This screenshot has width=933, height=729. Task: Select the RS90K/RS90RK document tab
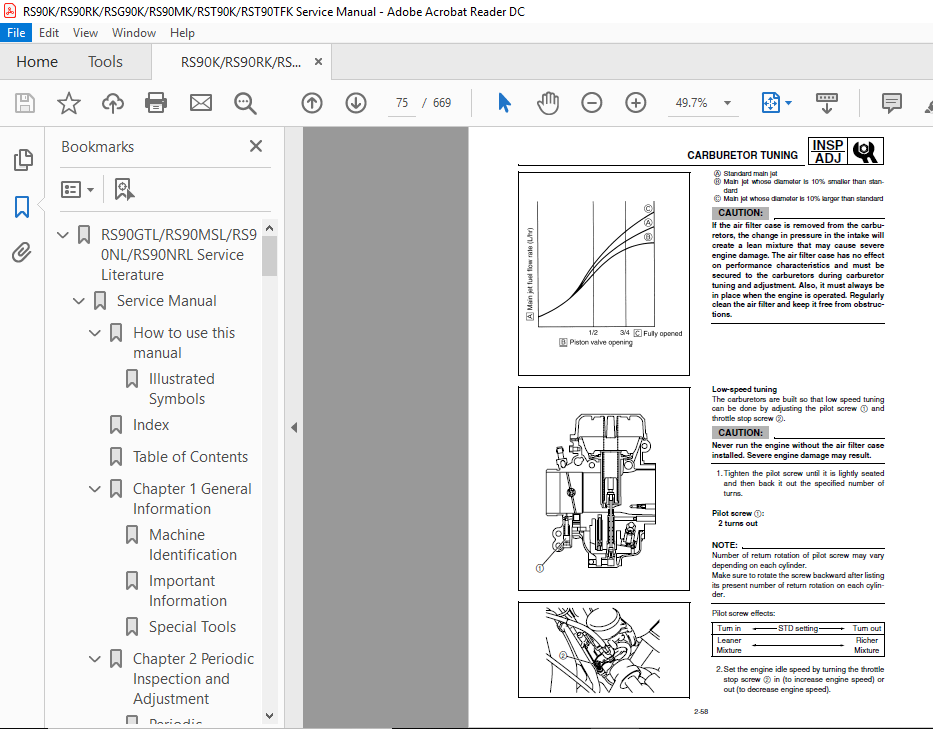(x=241, y=62)
